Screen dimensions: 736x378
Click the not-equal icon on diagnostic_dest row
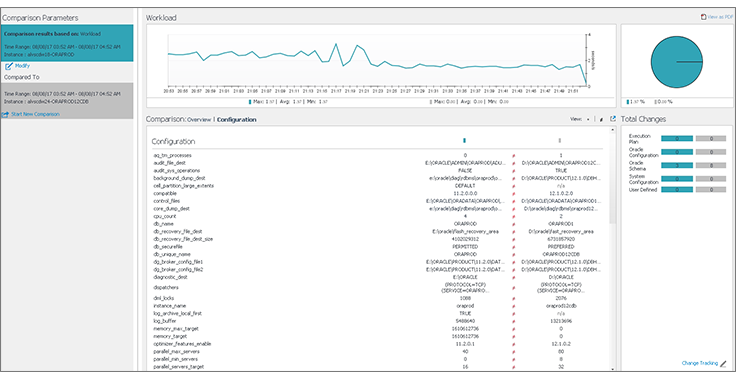point(513,278)
